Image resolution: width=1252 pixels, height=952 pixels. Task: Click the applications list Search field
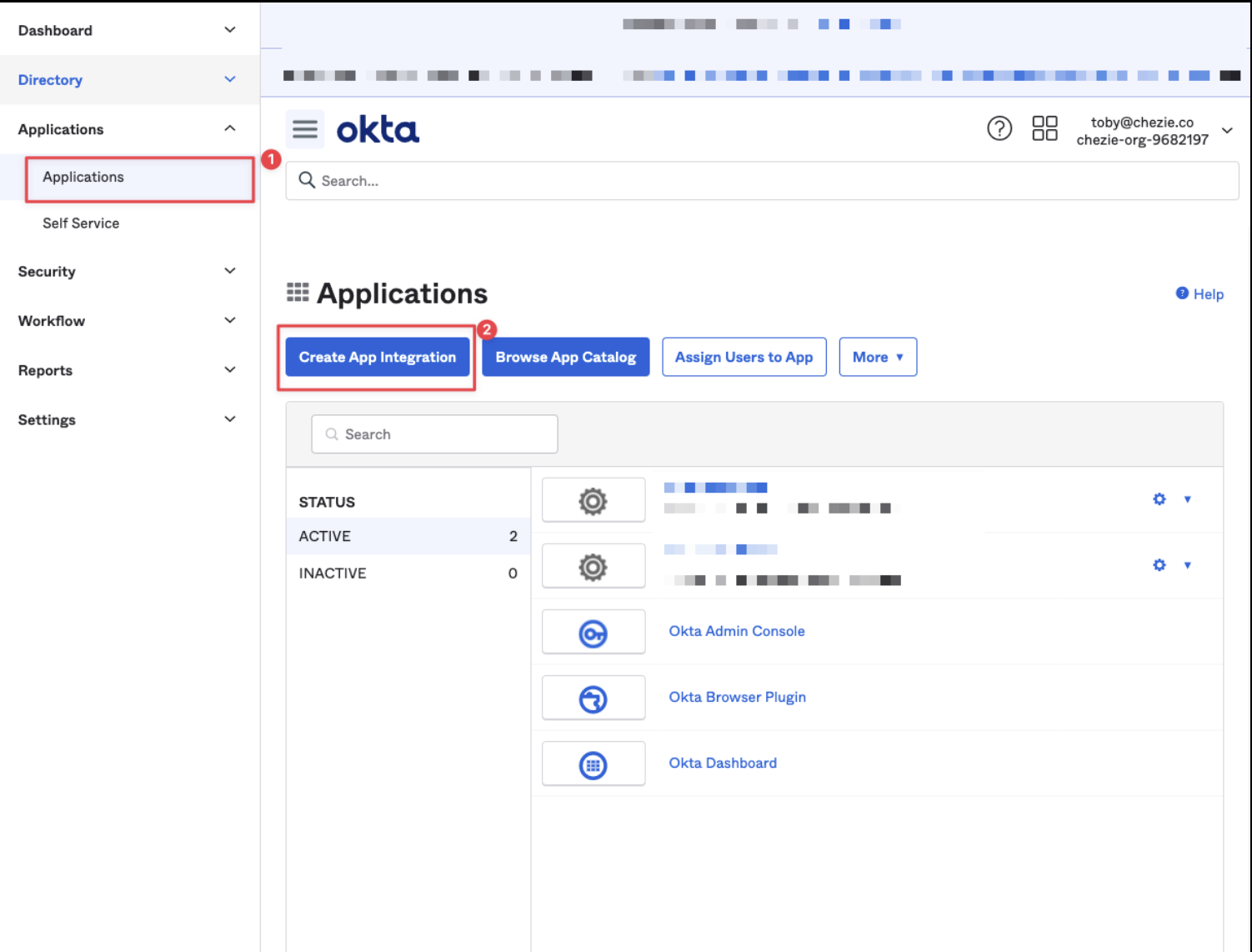pos(435,434)
